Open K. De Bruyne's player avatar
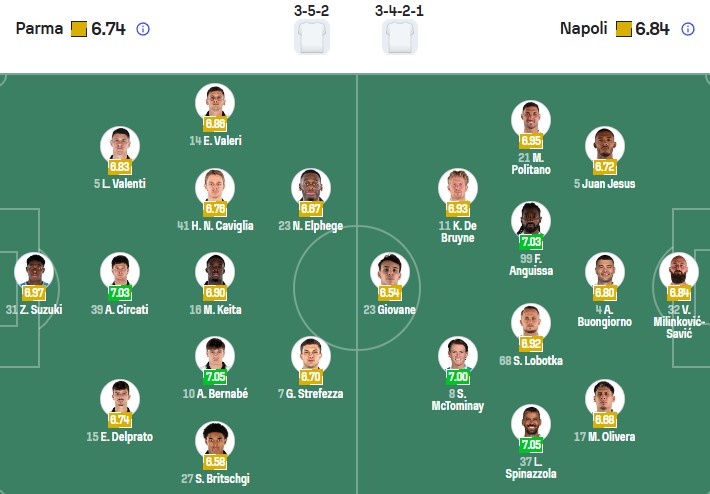The height and width of the screenshot is (494, 710). pyautogui.click(x=457, y=188)
